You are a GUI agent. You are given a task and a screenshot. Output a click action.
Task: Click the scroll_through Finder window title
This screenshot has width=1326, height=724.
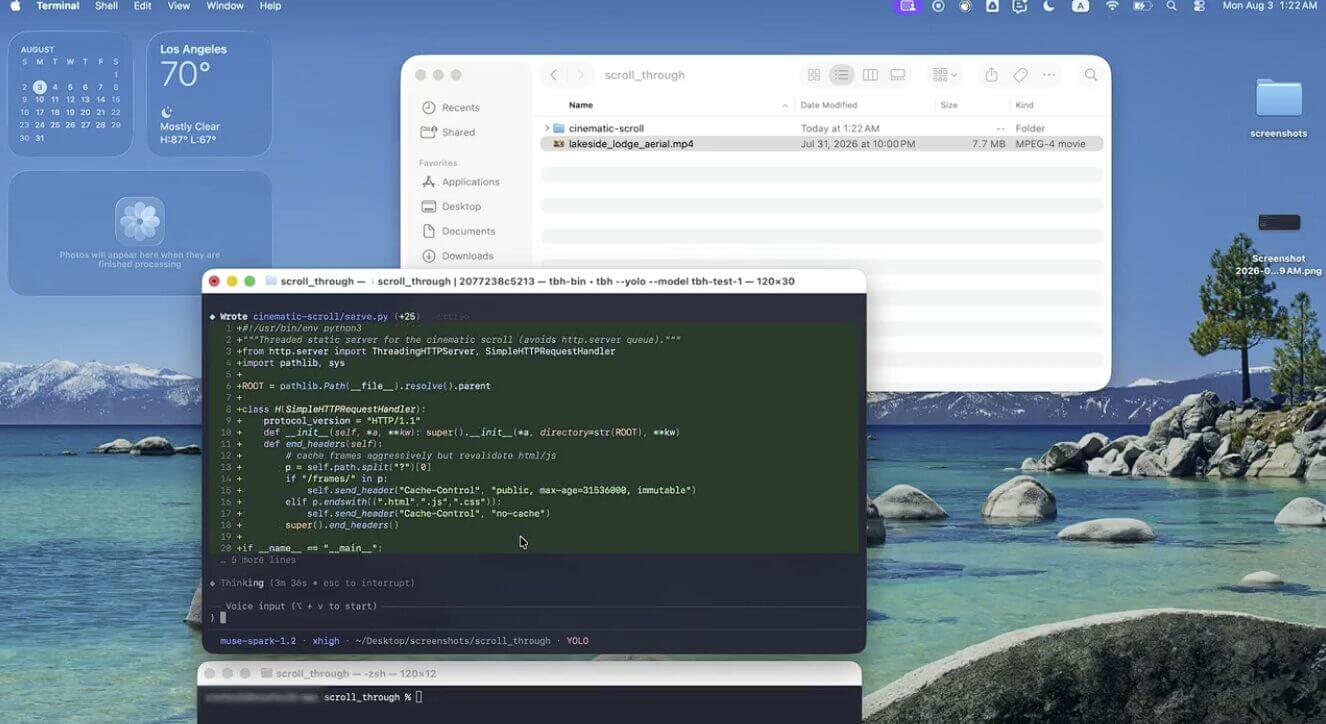tap(645, 75)
